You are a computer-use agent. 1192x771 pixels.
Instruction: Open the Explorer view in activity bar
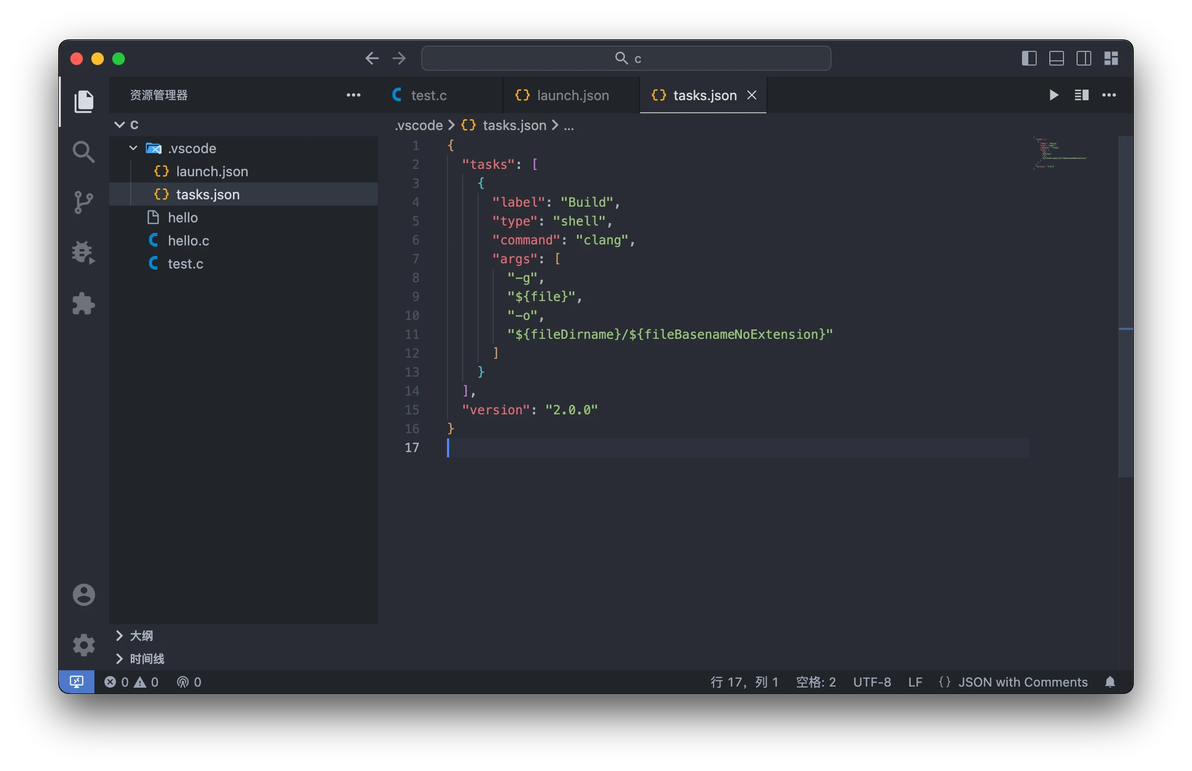pyautogui.click(x=84, y=101)
